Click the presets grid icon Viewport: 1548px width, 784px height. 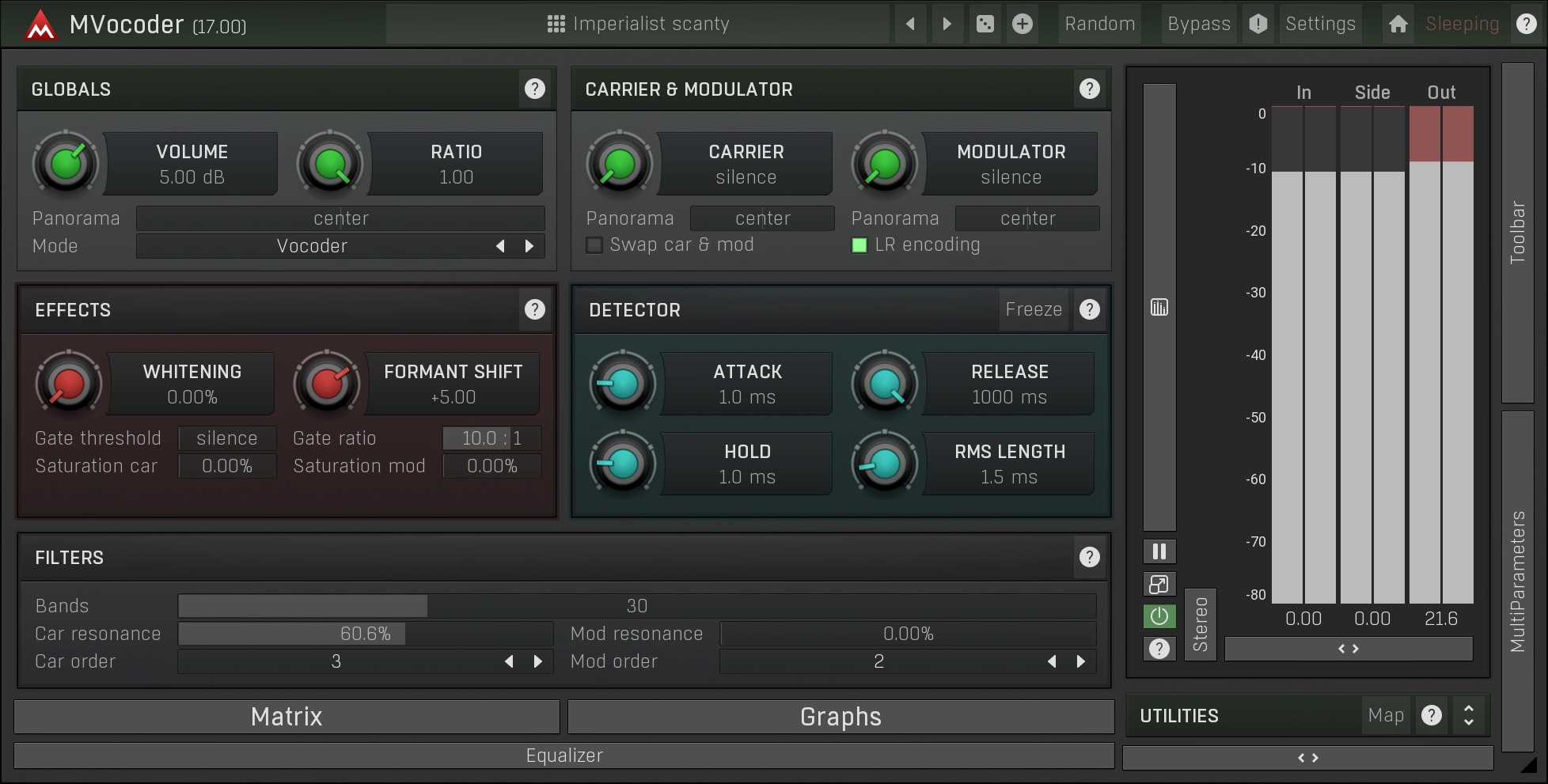click(x=556, y=24)
